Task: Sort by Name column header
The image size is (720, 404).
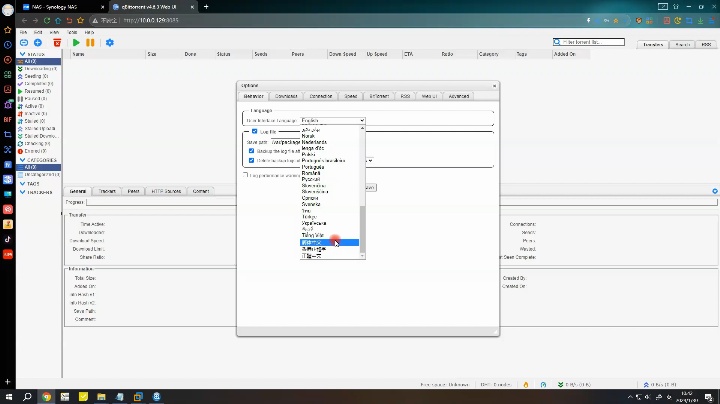Action: [108, 54]
